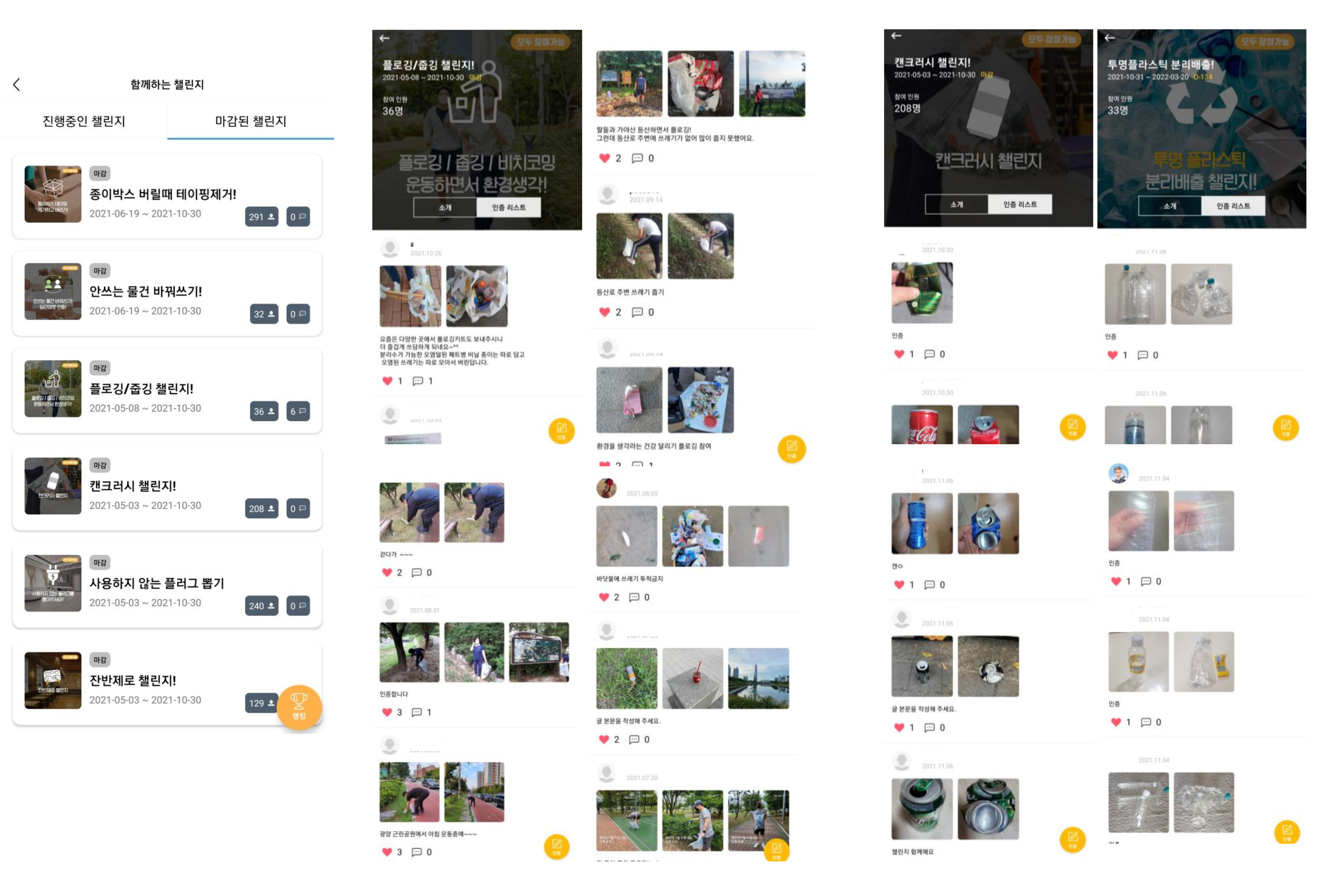Like the 등산로 주변 쓰레기 줍기 post
This screenshot has width=1332, height=896.
pyautogui.click(x=604, y=312)
